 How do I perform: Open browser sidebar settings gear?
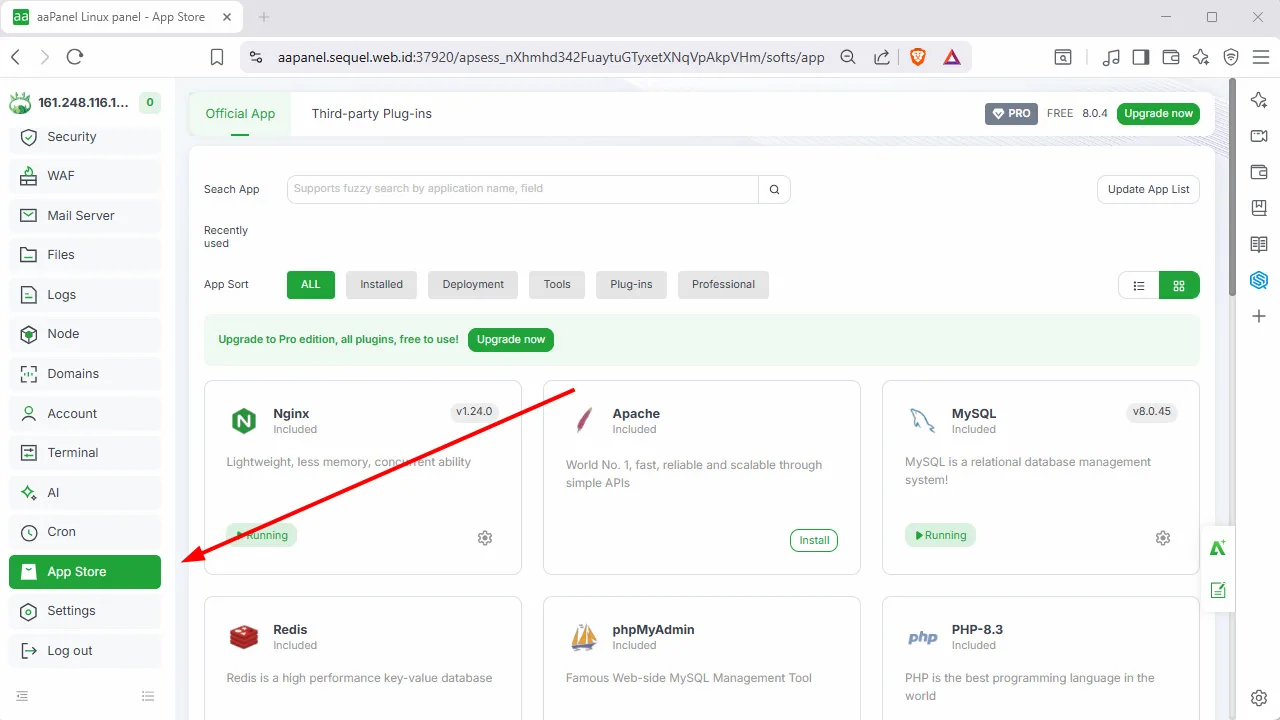click(x=1259, y=698)
